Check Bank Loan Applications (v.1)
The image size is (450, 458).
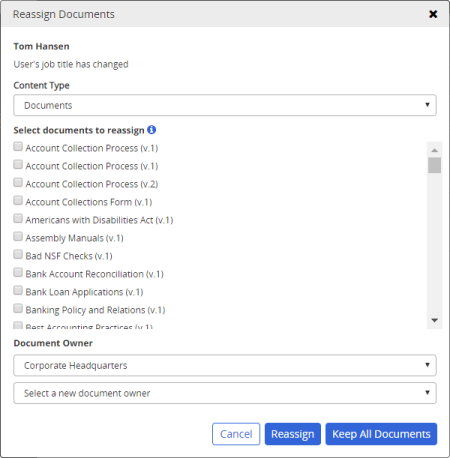pos(18,290)
